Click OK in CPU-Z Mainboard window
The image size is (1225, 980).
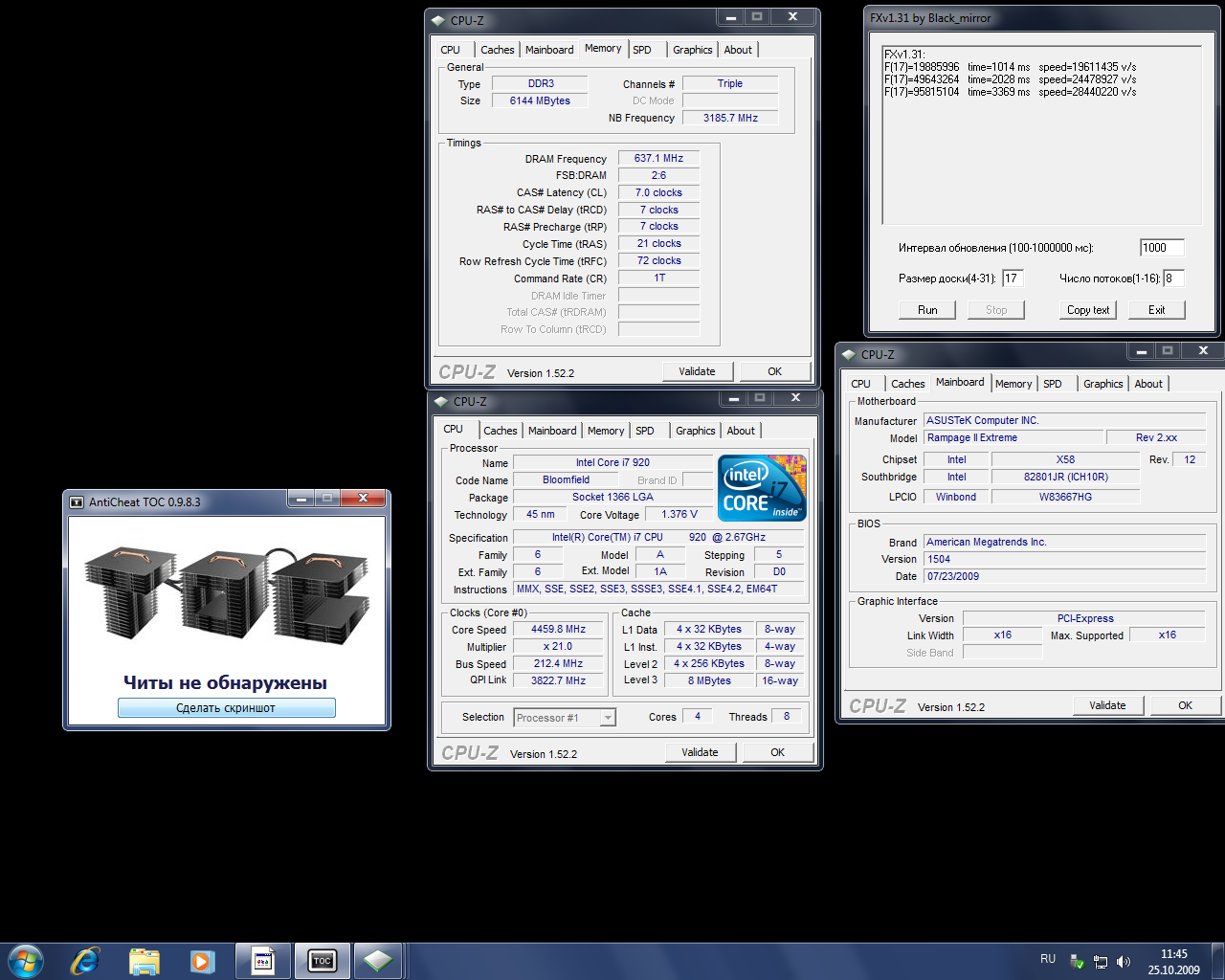(x=1186, y=705)
